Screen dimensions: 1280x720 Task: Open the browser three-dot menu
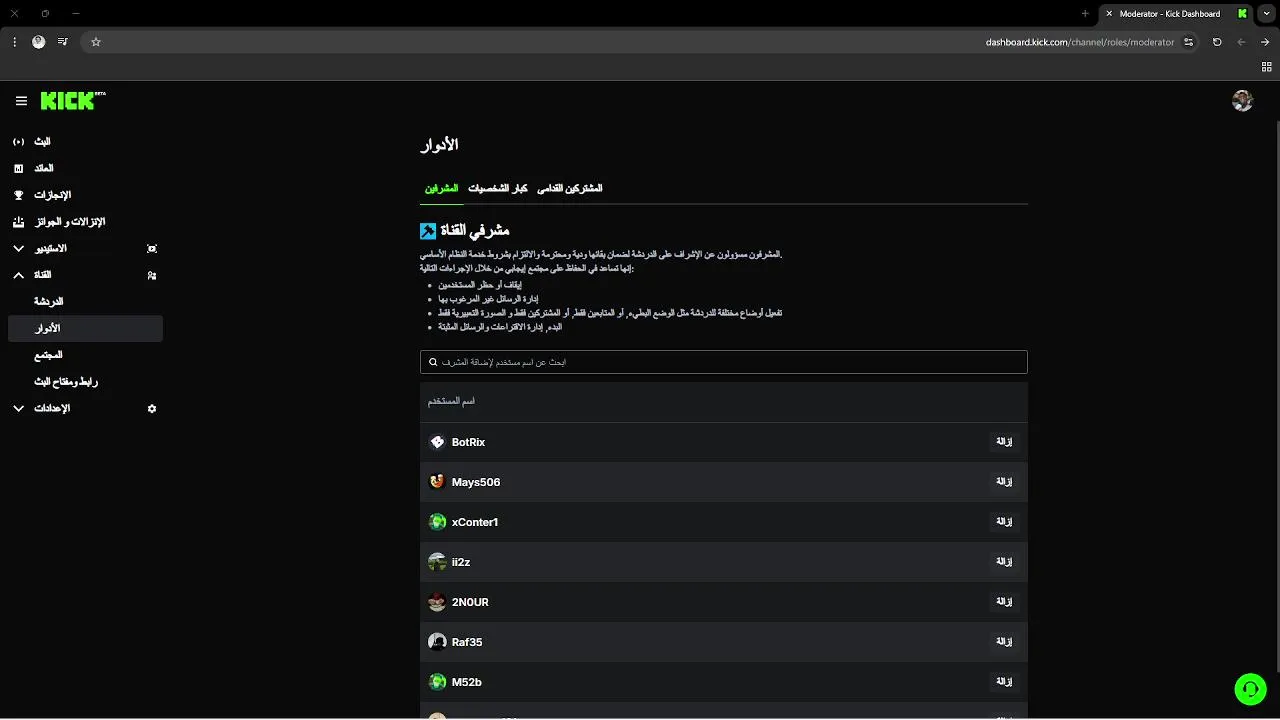pos(14,42)
